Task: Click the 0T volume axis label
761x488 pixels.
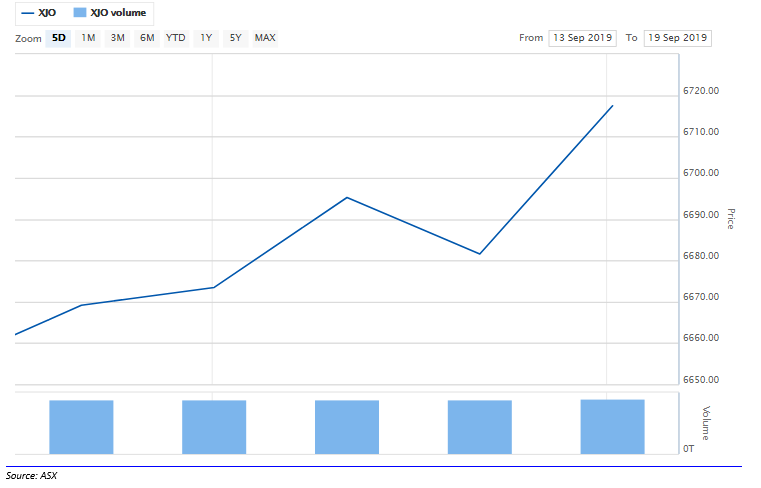Action: (689, 449)
